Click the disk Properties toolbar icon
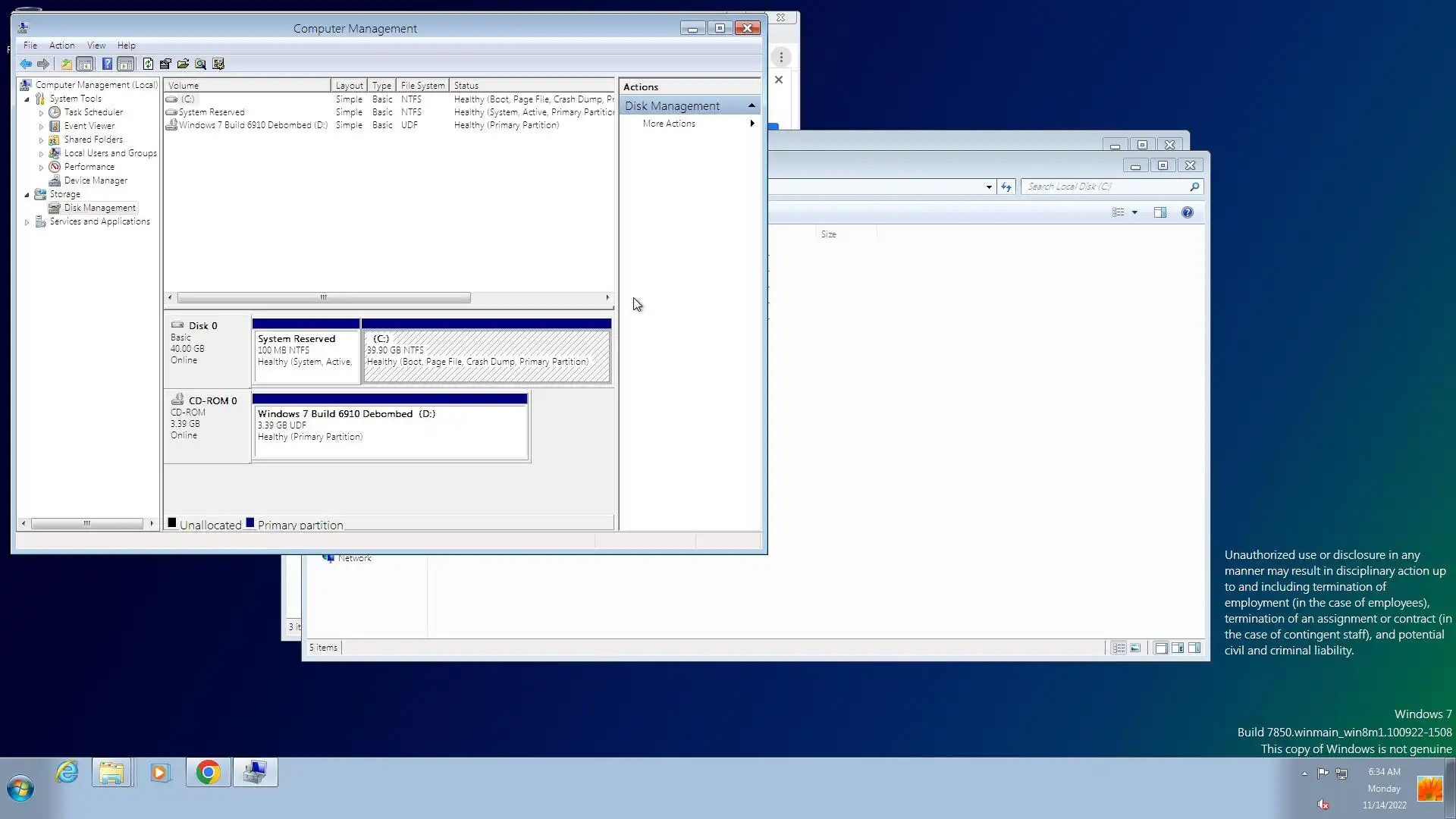The image size is (1456, 819). click(165, 64)
